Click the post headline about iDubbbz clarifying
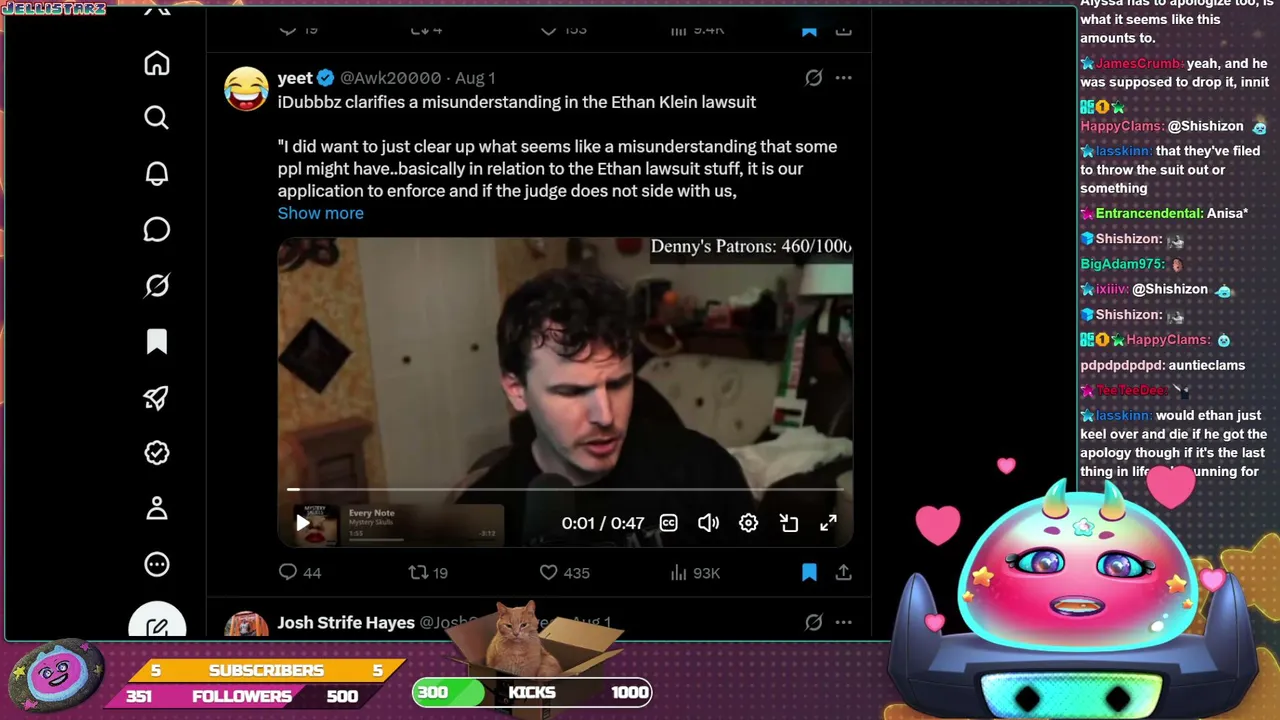Viewport: 1280px width, 720px height. coord(517,102)
